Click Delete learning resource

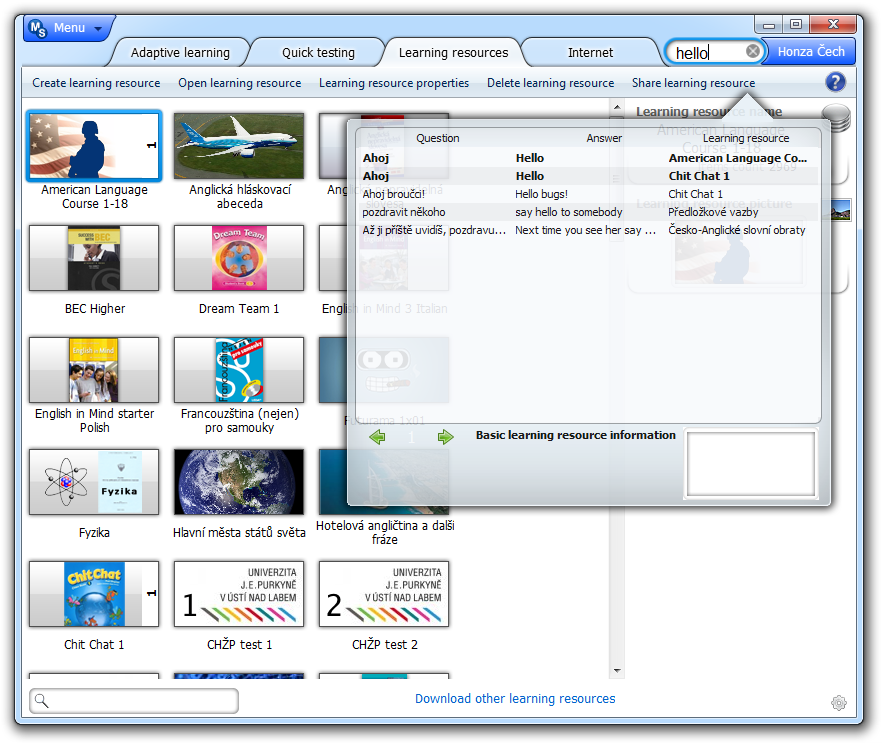pyautogui.click(x=550, y=83)
